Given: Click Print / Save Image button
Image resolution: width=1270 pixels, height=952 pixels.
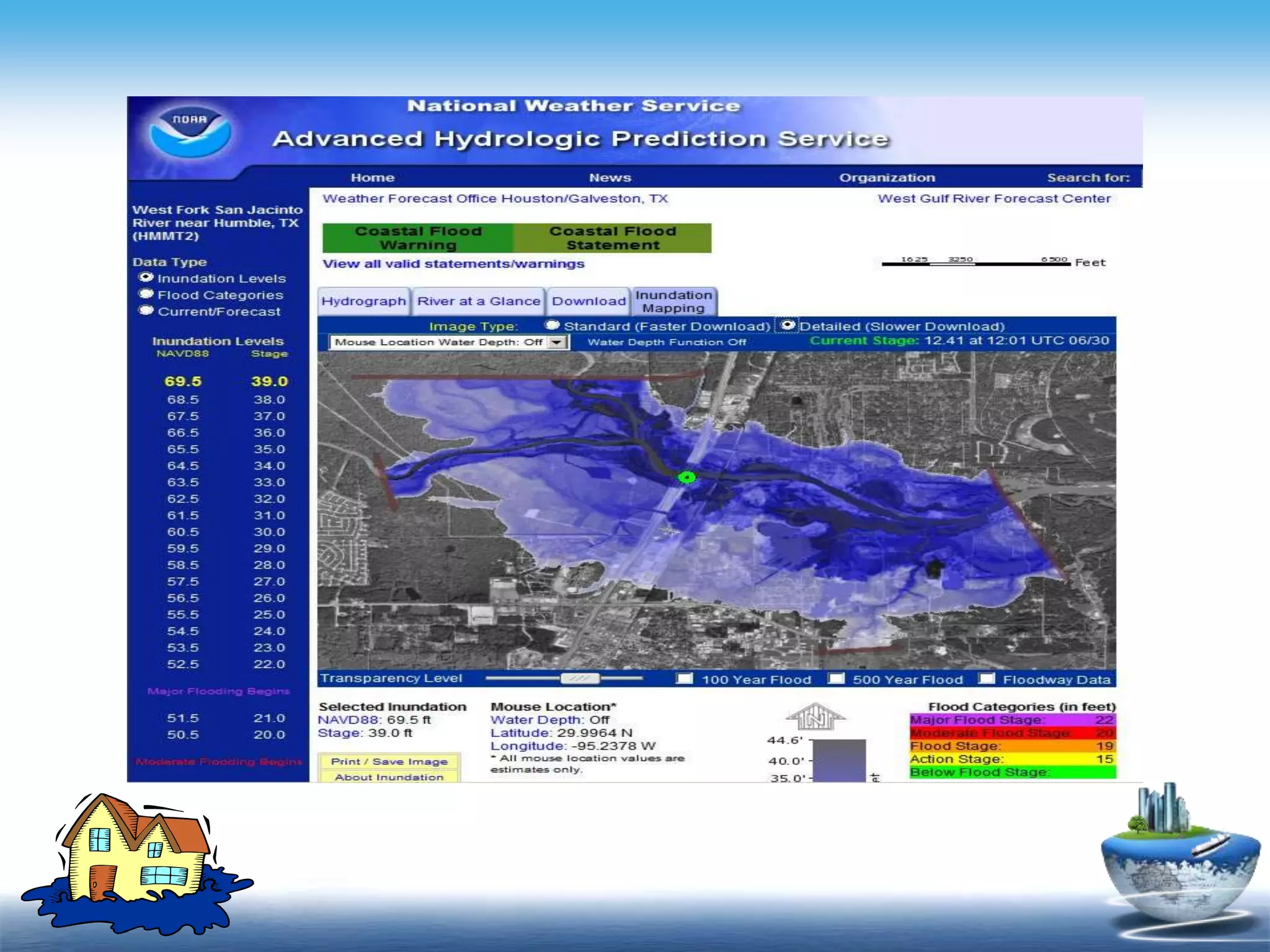Looking at the screenshot, I should coord(389,761).
